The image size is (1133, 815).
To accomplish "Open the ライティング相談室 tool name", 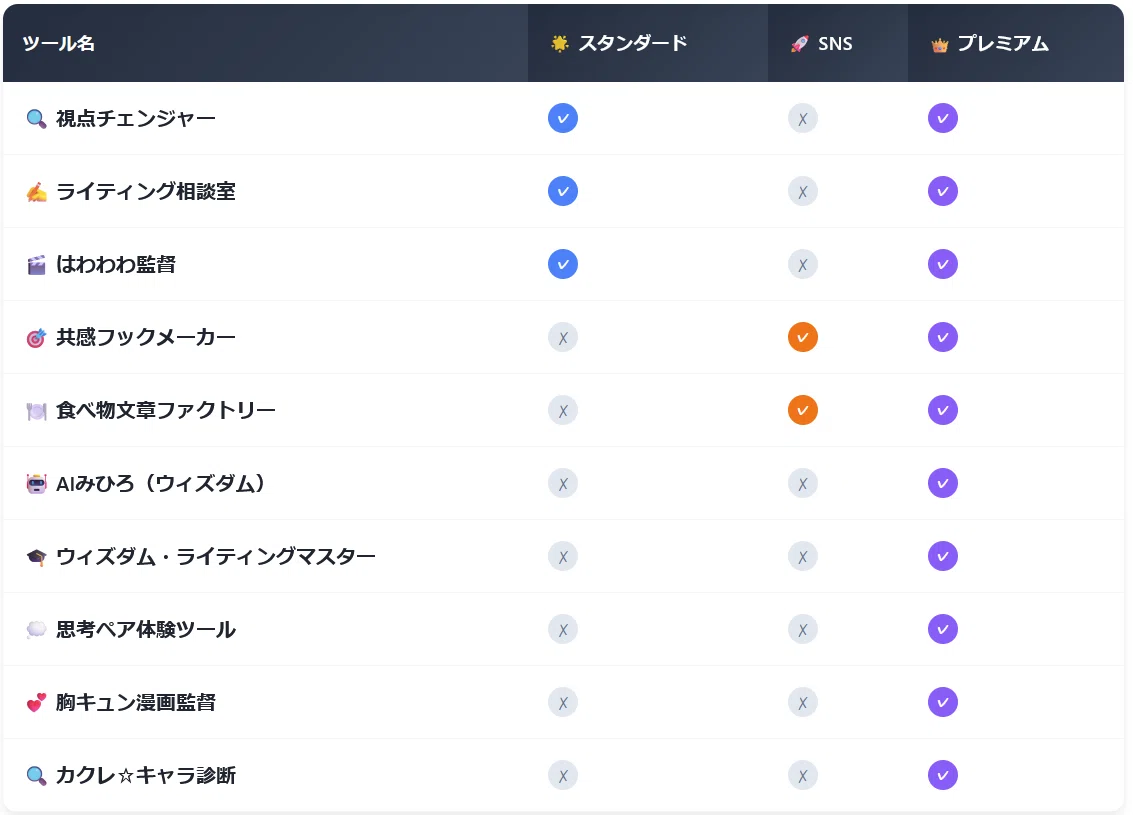I will tap(146, 191).
